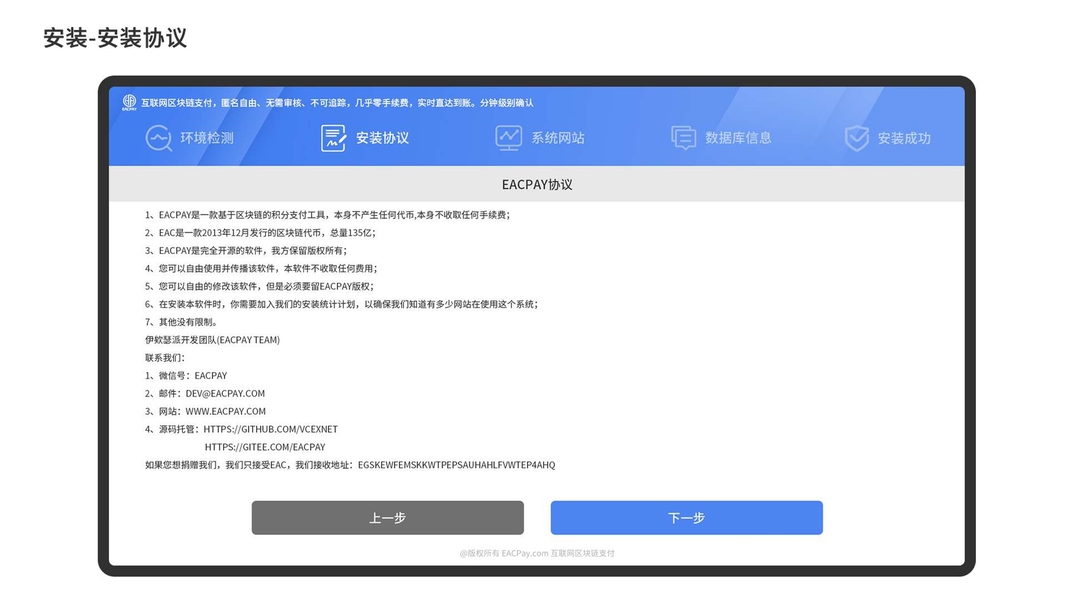Select the 环境检测 step label

pyautogui.click(x=207, y=138)
